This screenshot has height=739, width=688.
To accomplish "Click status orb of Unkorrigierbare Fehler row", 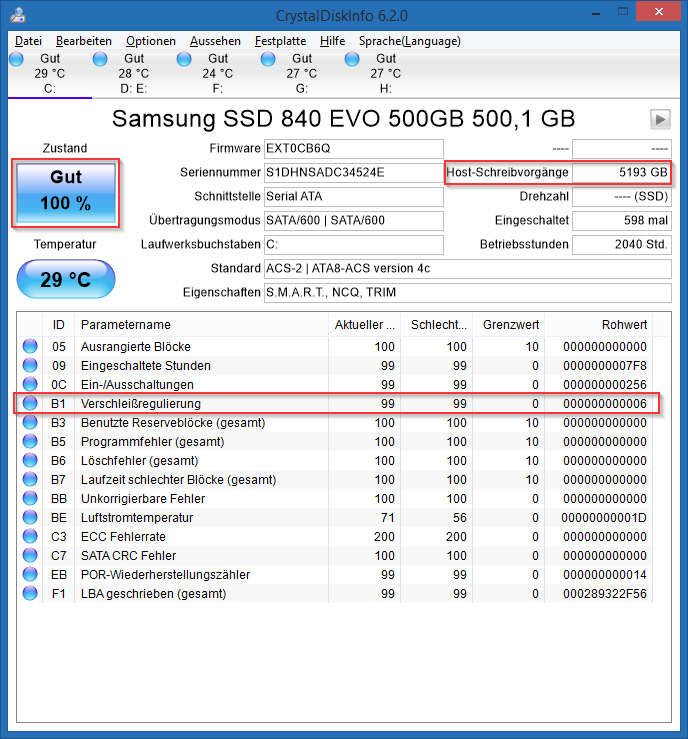I will 30,498.
